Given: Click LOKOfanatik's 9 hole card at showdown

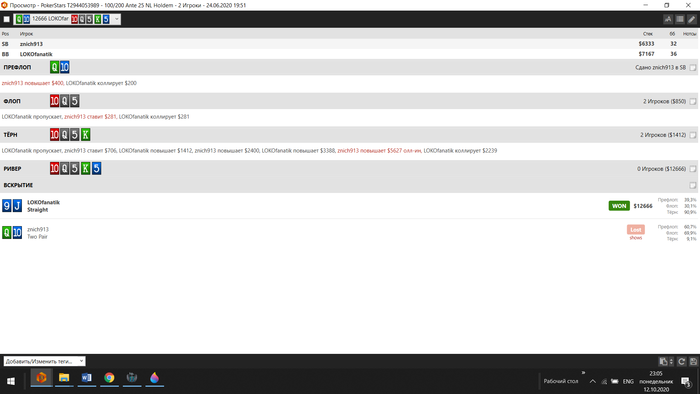Looking at the screenshot, I should 7,206.
